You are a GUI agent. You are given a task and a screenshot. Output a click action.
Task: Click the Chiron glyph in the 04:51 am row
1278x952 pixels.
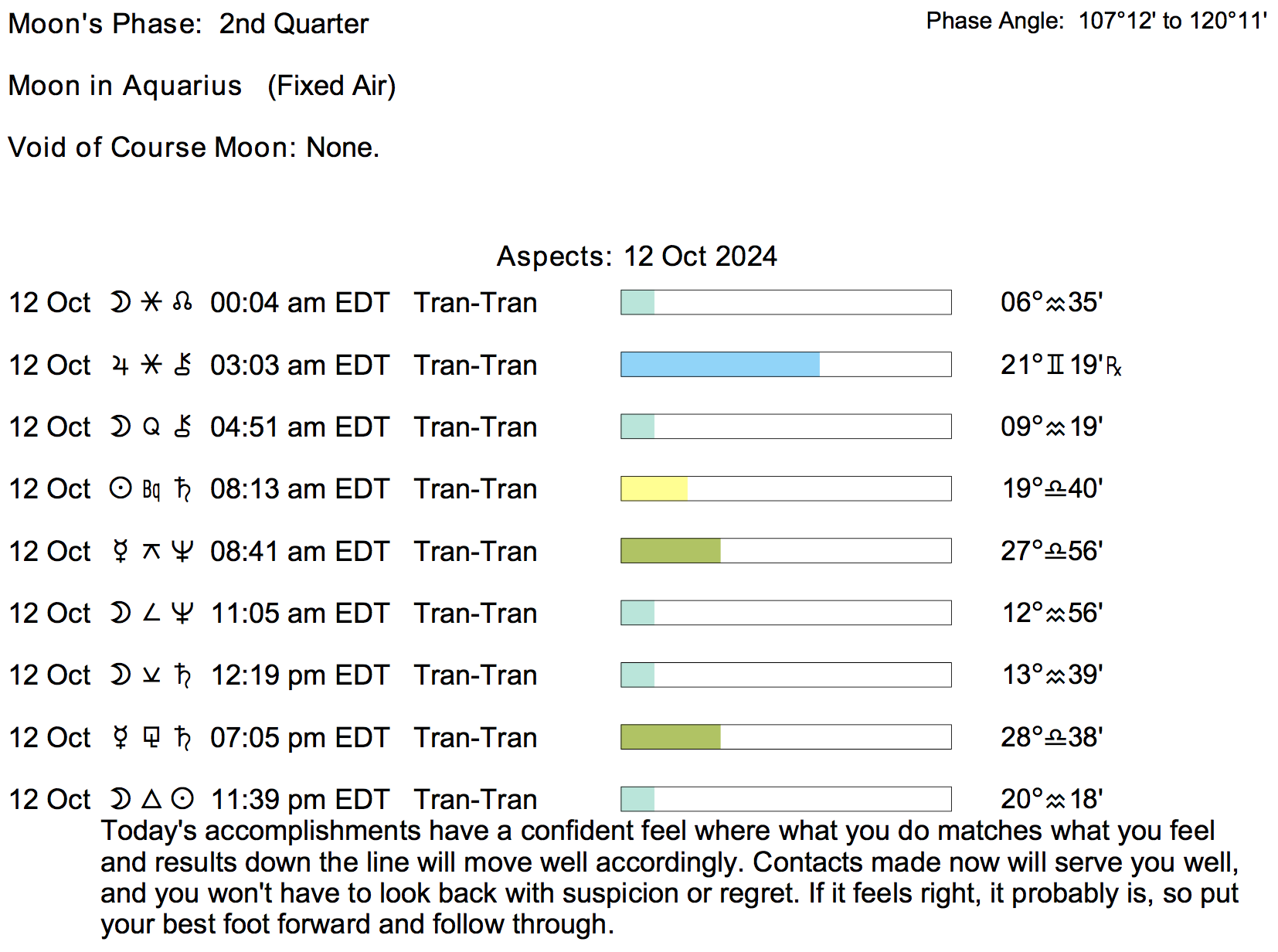tap(182, 427)
